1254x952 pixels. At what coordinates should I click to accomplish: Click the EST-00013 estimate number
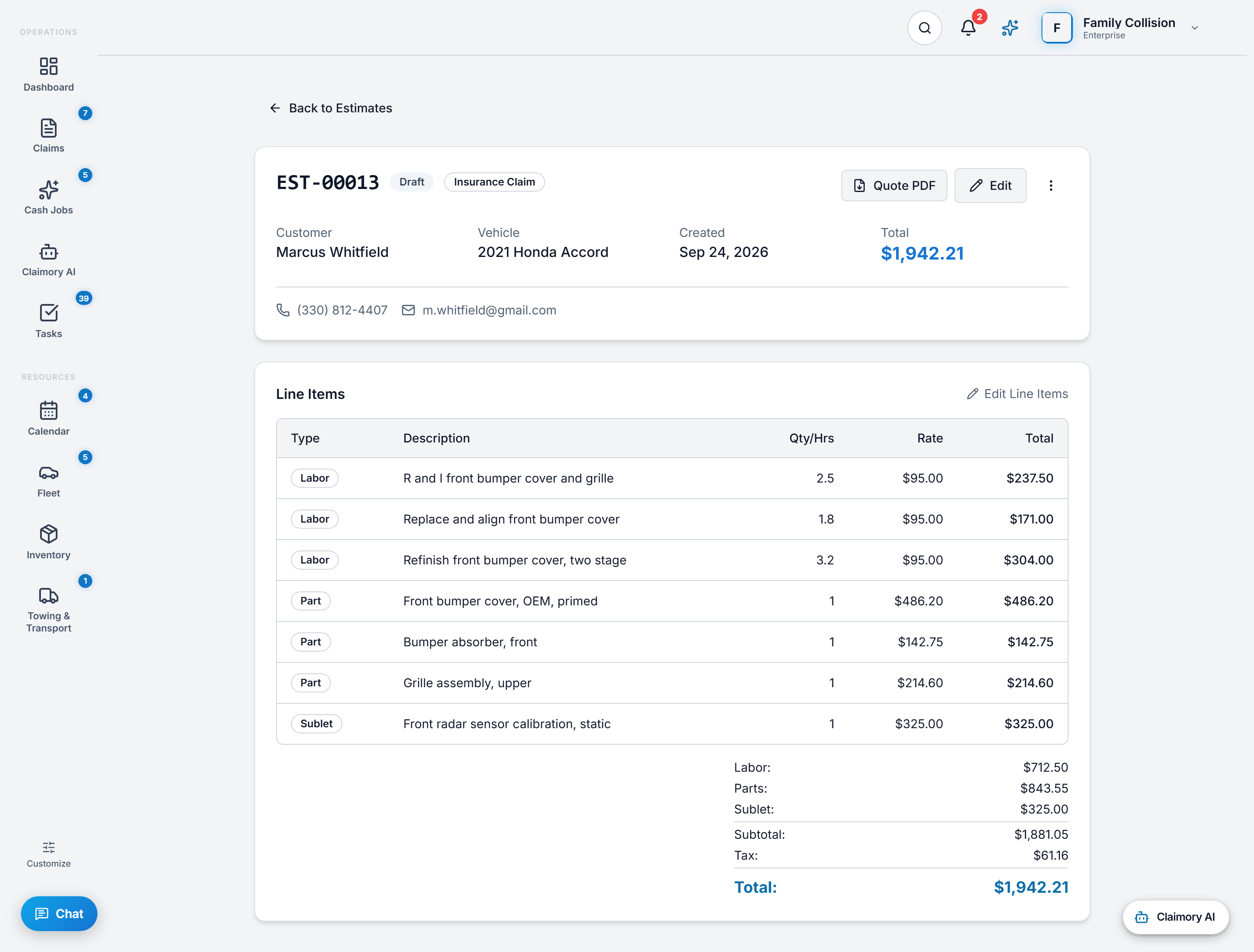coord(327,182)
